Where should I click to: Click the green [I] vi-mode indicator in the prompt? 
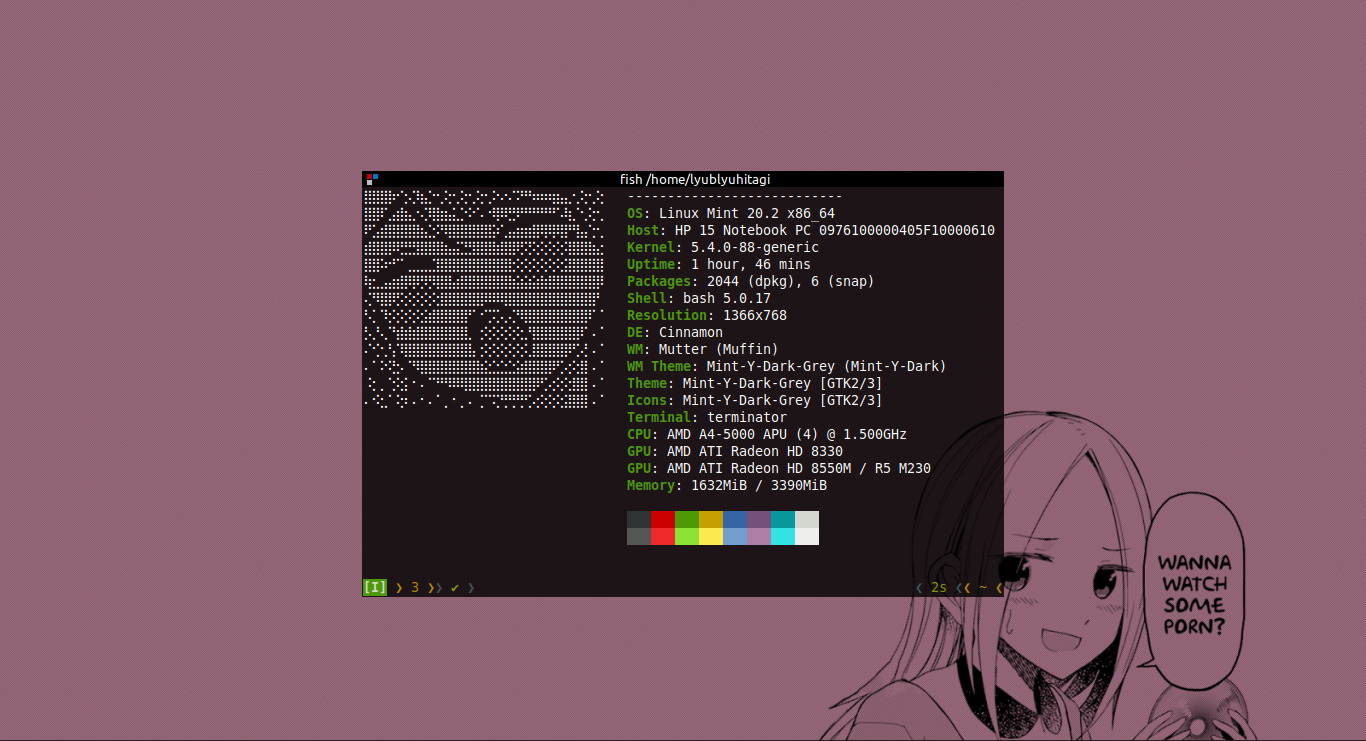click(375, 587)
